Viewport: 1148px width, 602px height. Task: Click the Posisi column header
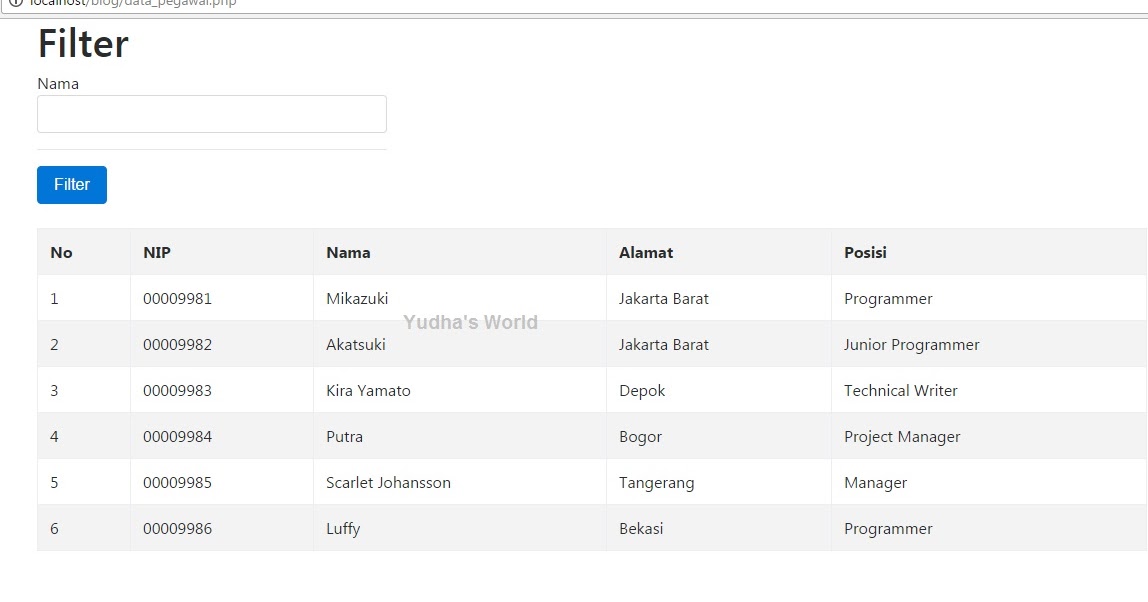[x=865, y=252]
